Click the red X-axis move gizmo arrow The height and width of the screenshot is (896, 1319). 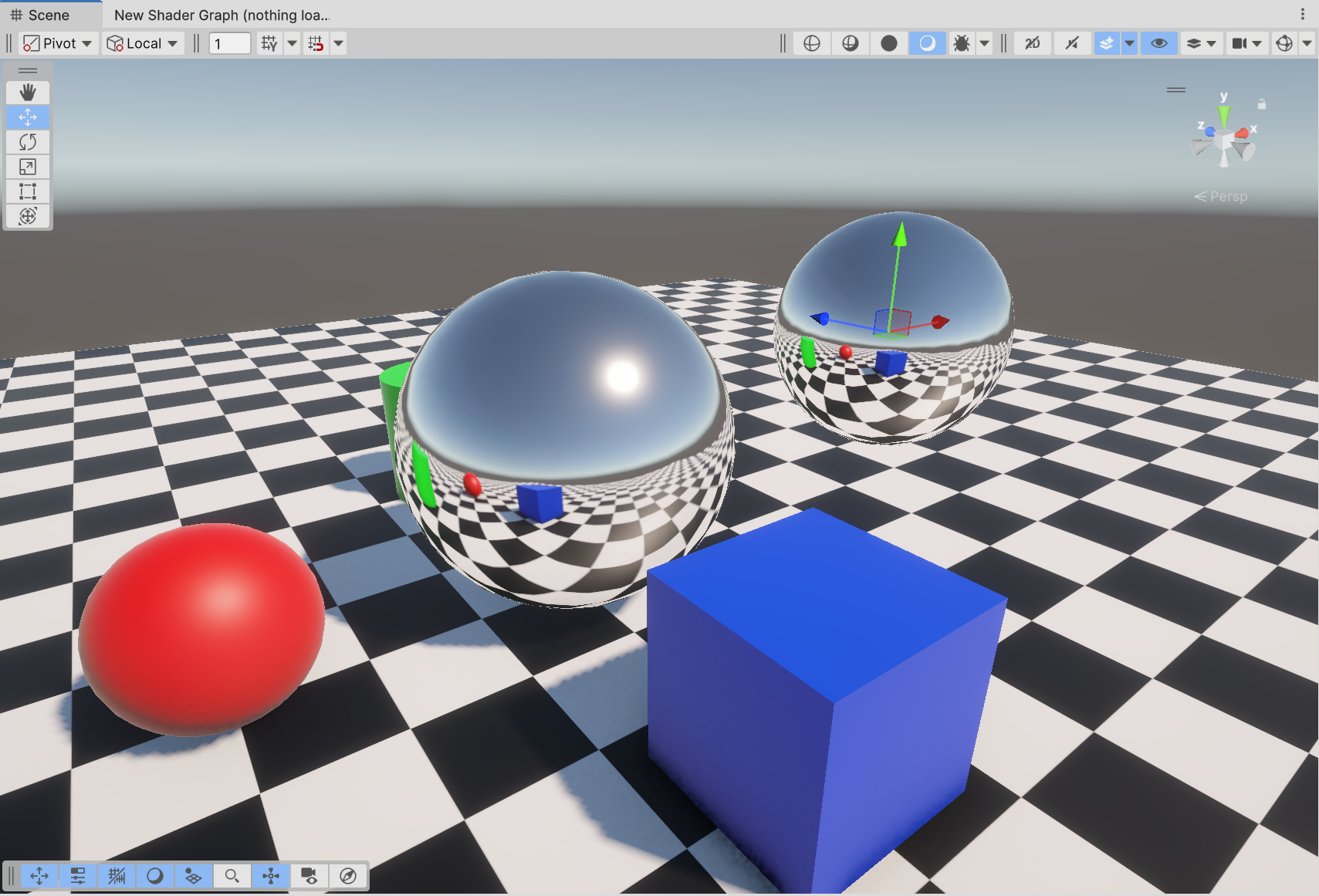[940, 322]
